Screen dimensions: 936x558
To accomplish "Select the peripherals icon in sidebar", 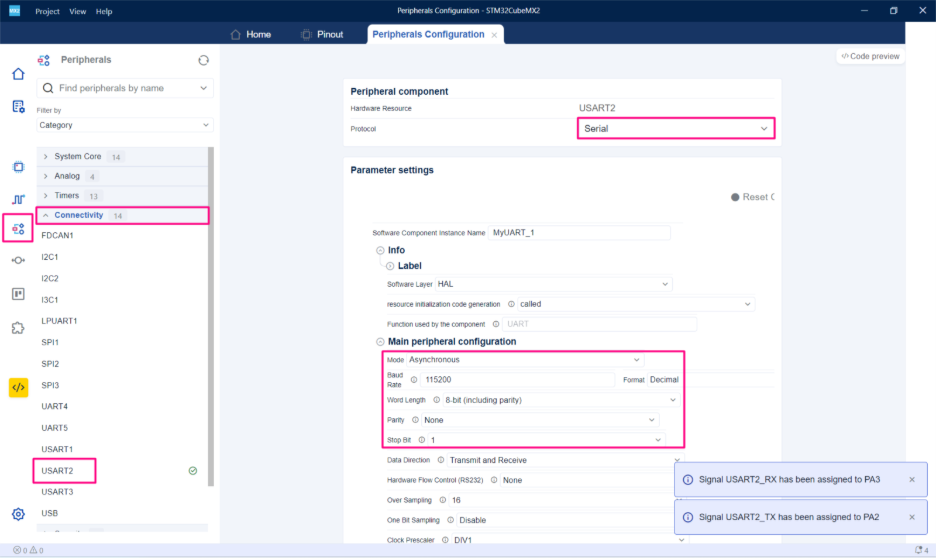I will click(x=19, y=229).
